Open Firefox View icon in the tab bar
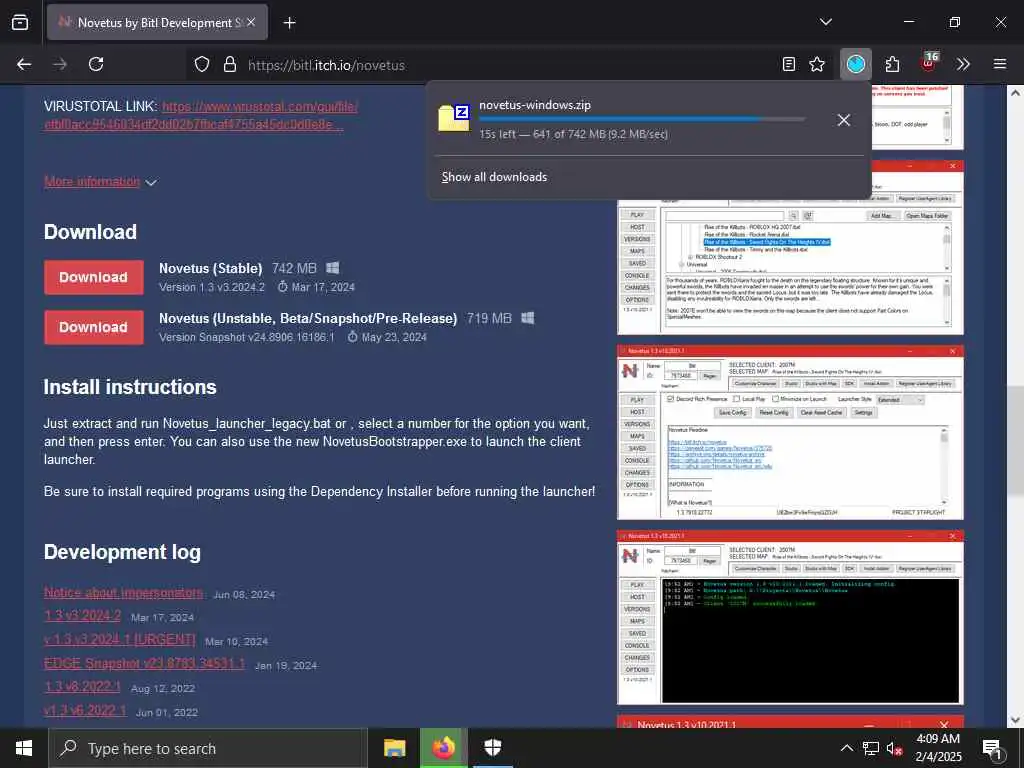This screenshot has width=1024, height=768. pos(20,23)
